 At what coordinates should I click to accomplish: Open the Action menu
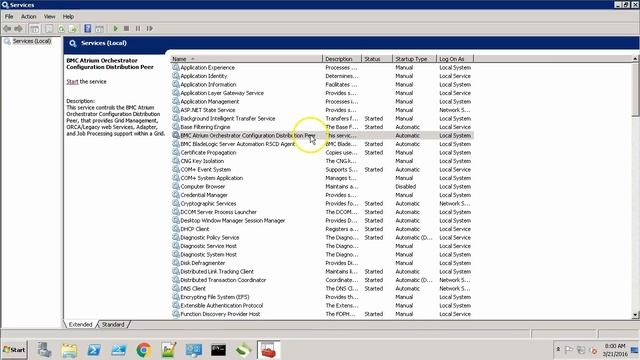[x=29, y=17]
